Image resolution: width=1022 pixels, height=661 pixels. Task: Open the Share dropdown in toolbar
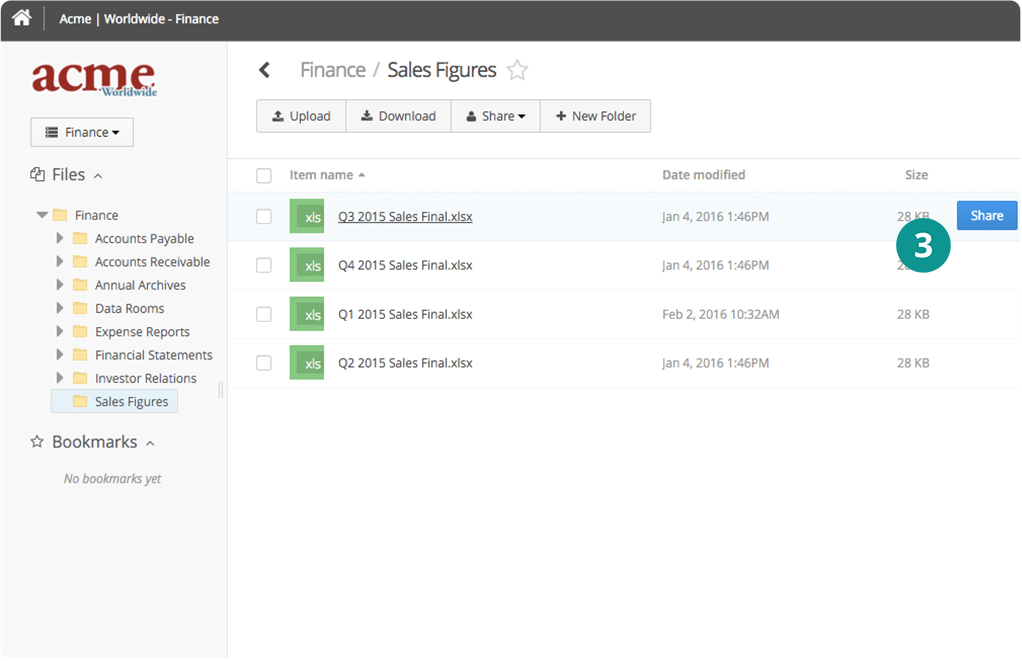tap(496, 116)
